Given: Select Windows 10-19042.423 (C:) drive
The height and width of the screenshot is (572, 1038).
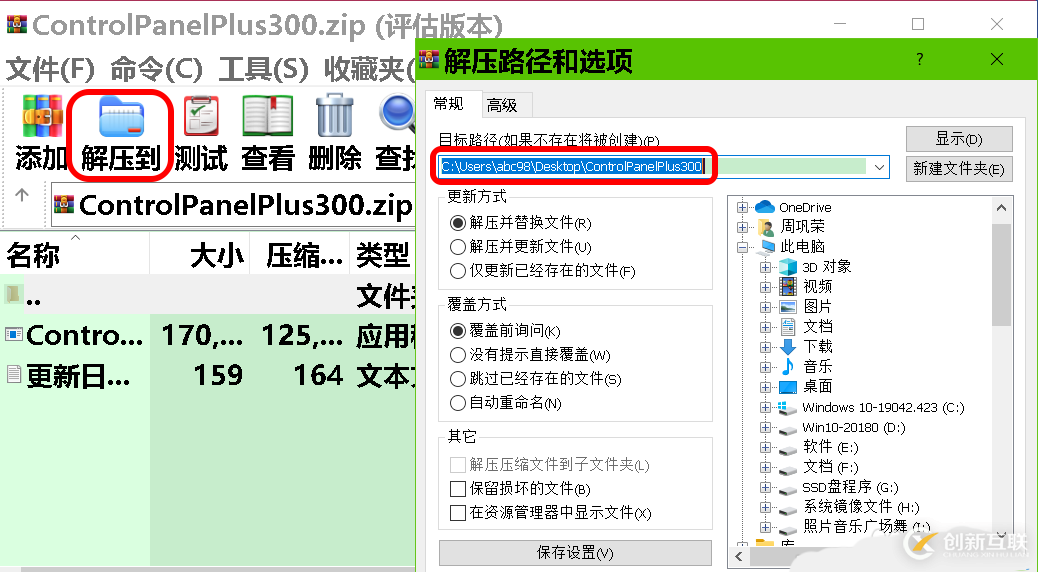Looking at the screenshot, I should 883,407.
